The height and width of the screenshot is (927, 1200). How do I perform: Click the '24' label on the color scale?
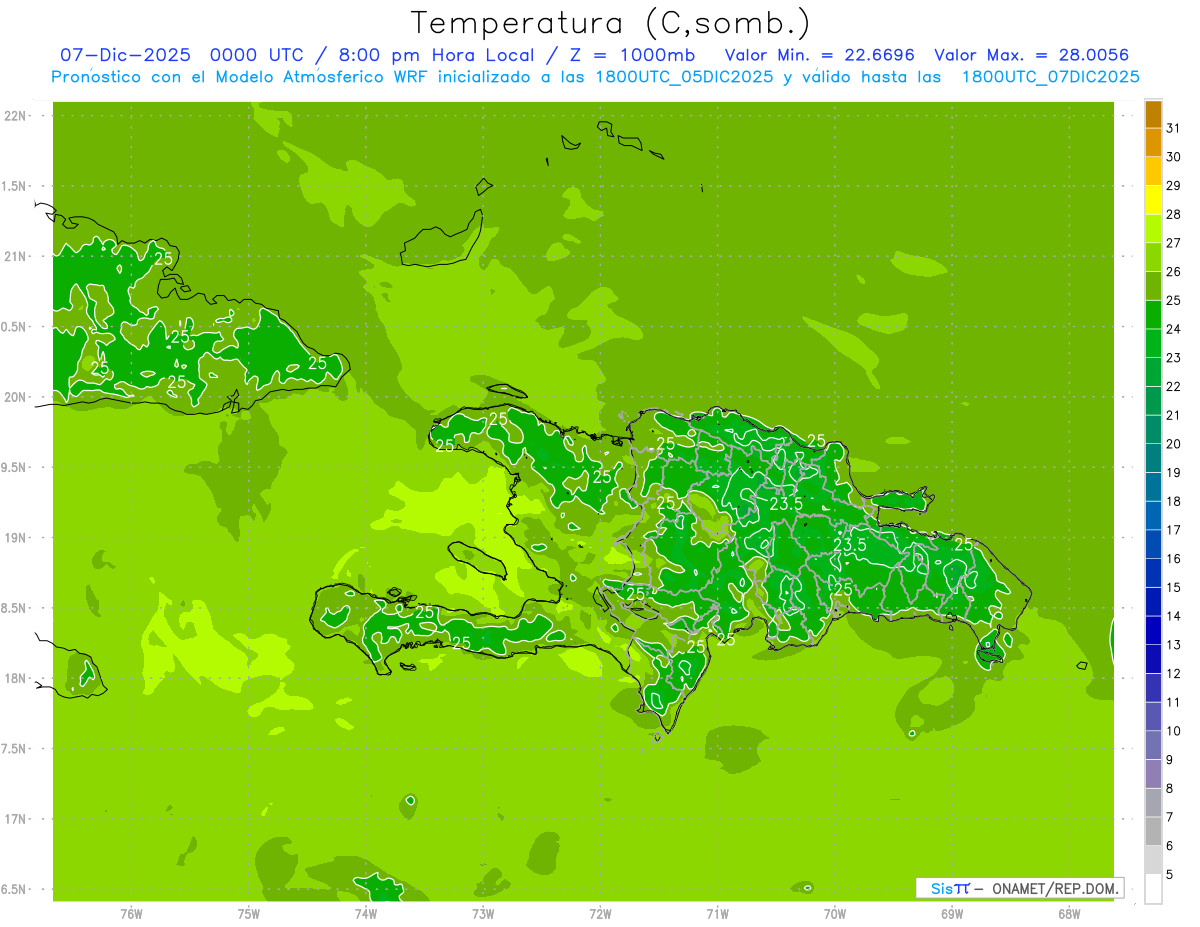click(1173, 329)
